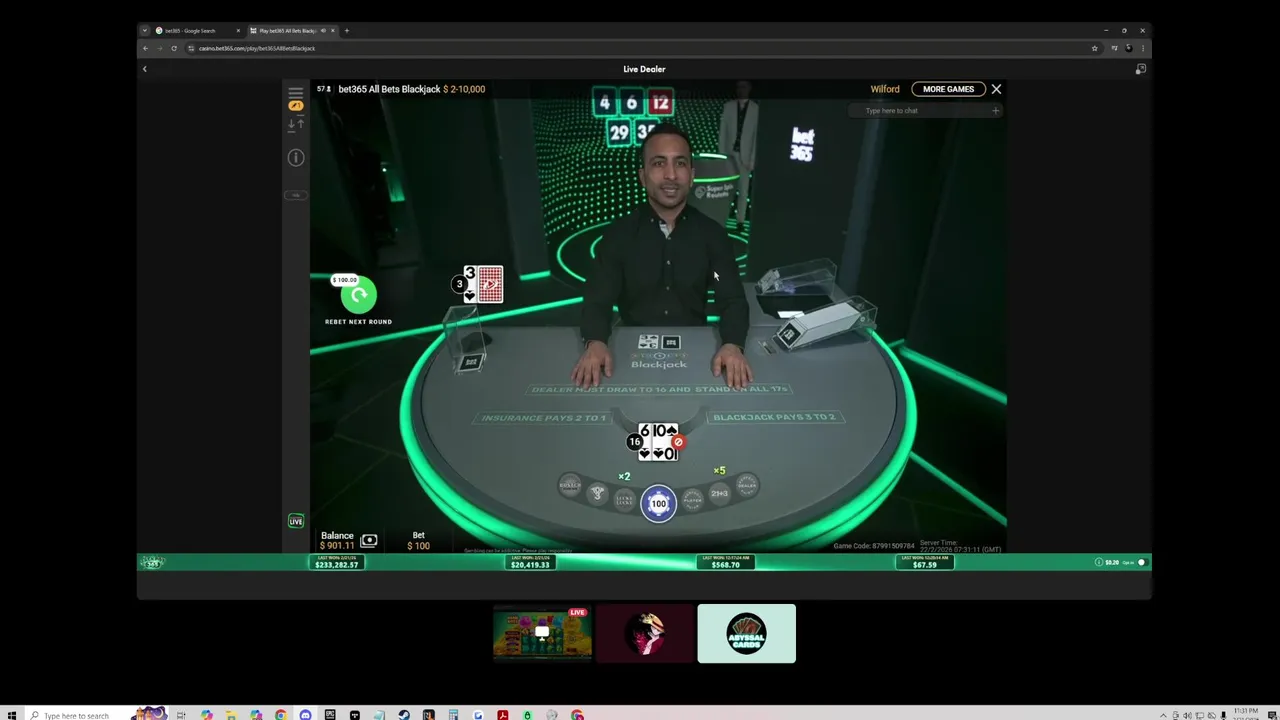Toggle the jackpot Opt In switch

pyautogui.click(x=1141, y=563)
